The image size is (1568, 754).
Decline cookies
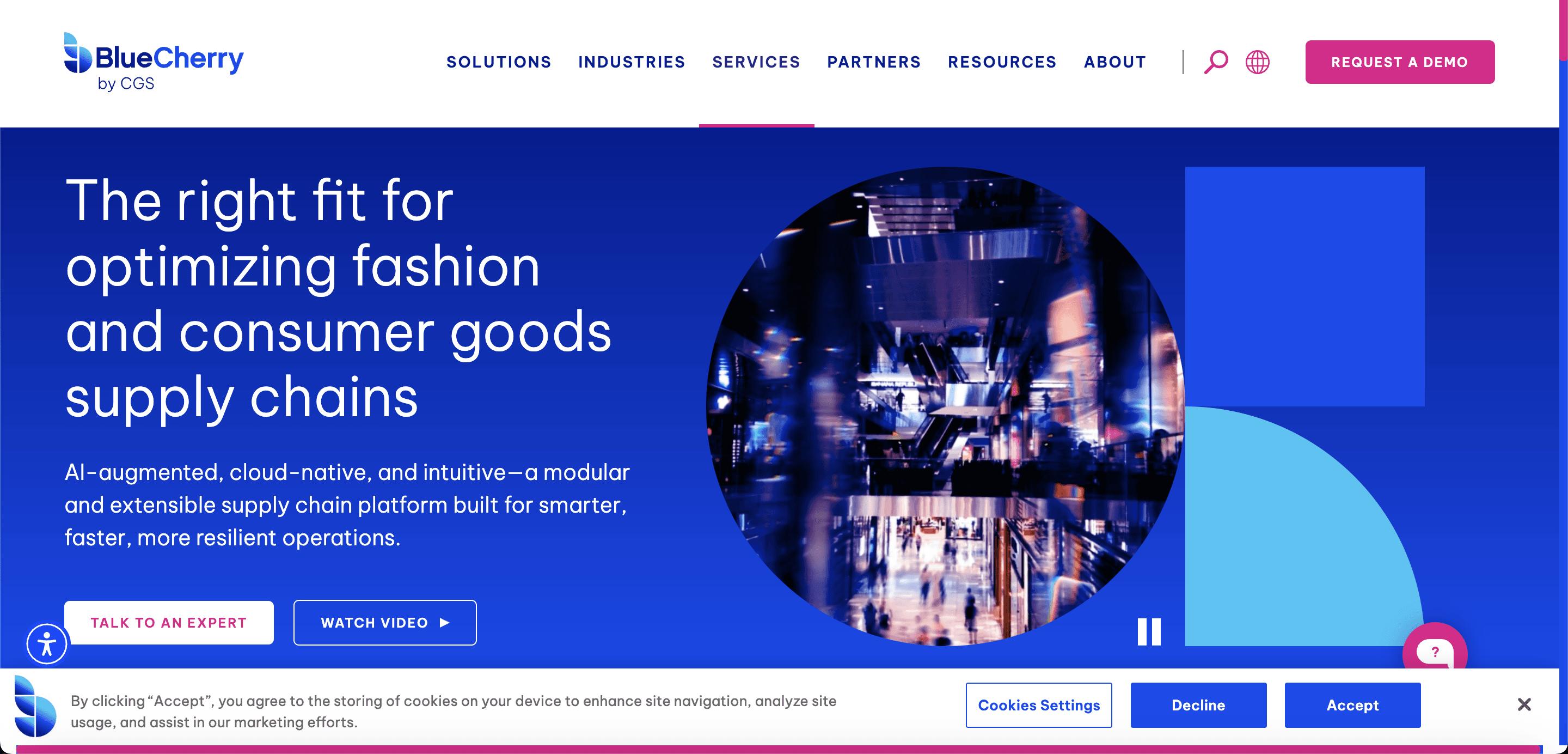[x=1198, y=706]
